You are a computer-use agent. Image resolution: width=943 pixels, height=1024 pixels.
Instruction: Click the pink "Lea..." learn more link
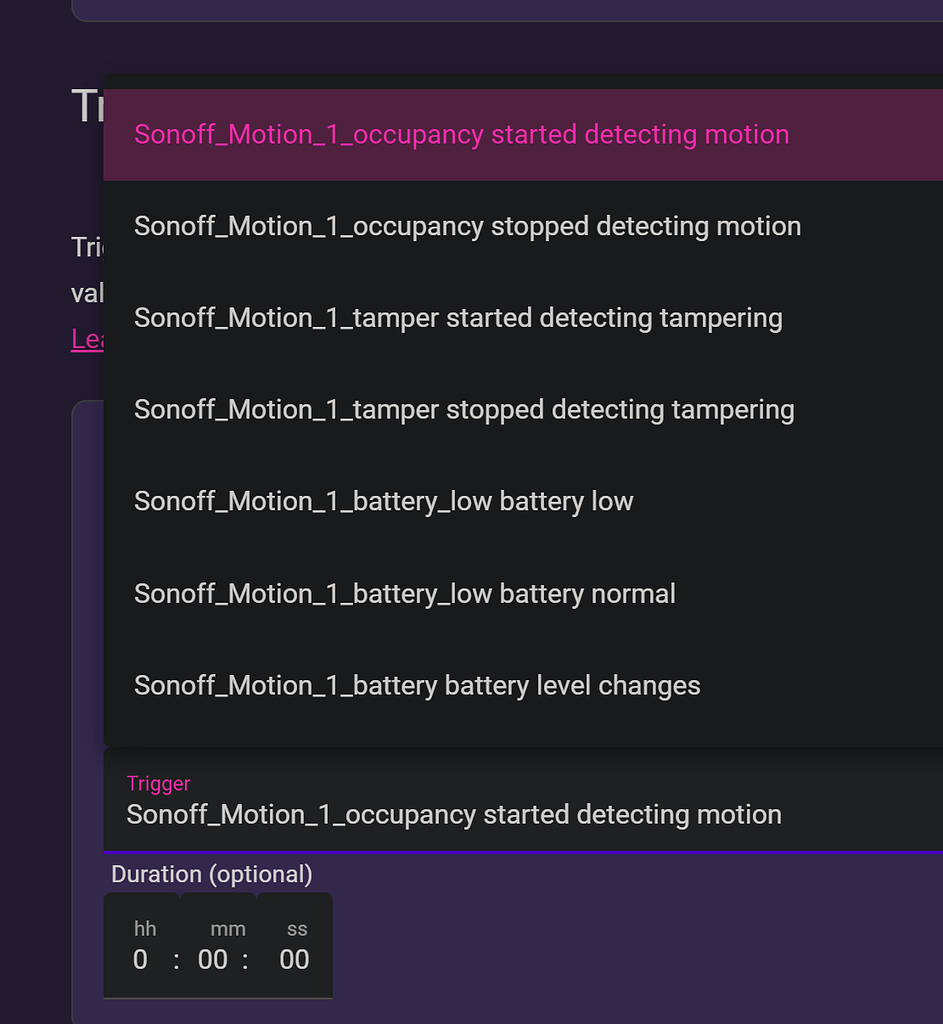click(88, 339)
